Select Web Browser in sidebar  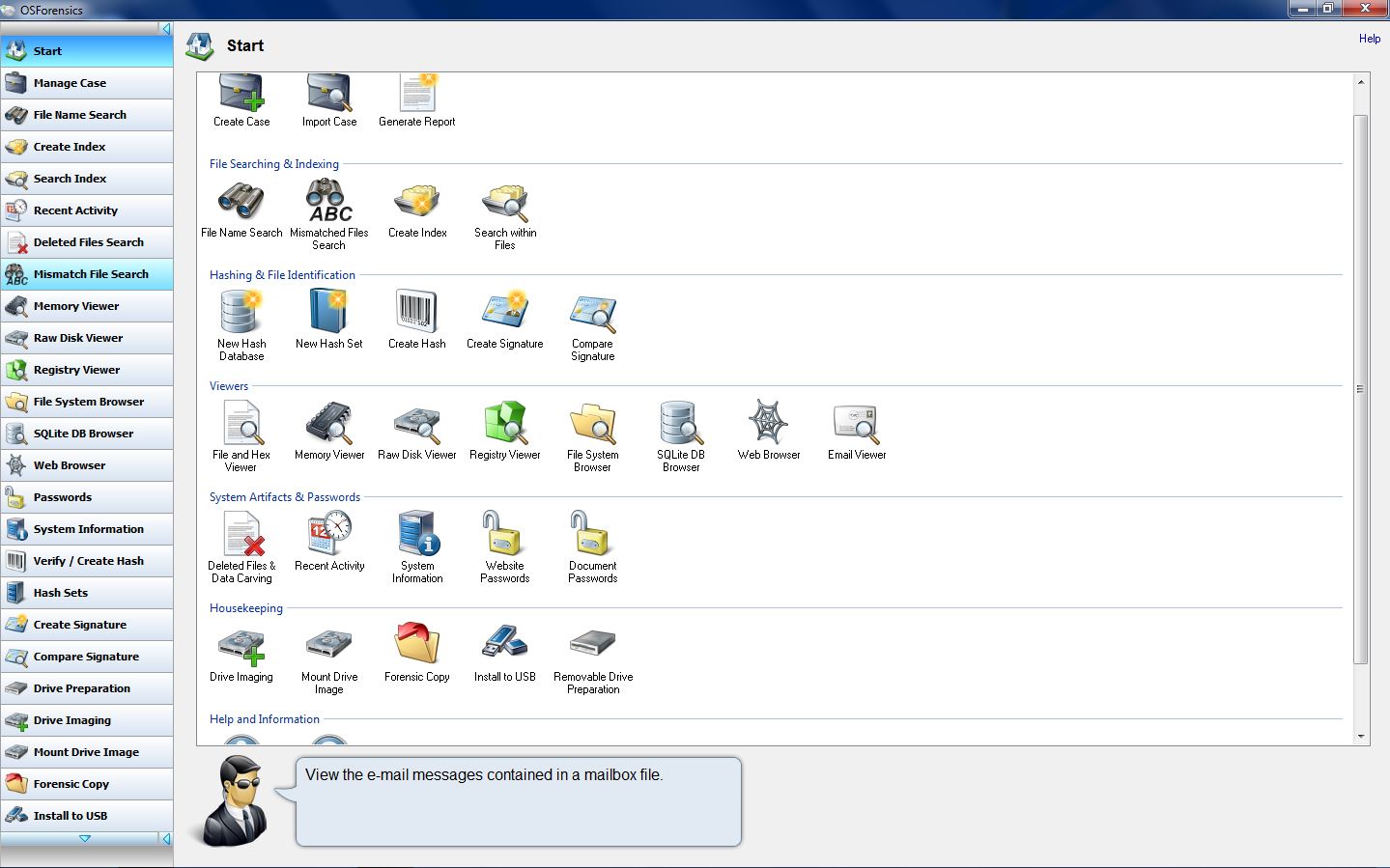click(87, 465)
